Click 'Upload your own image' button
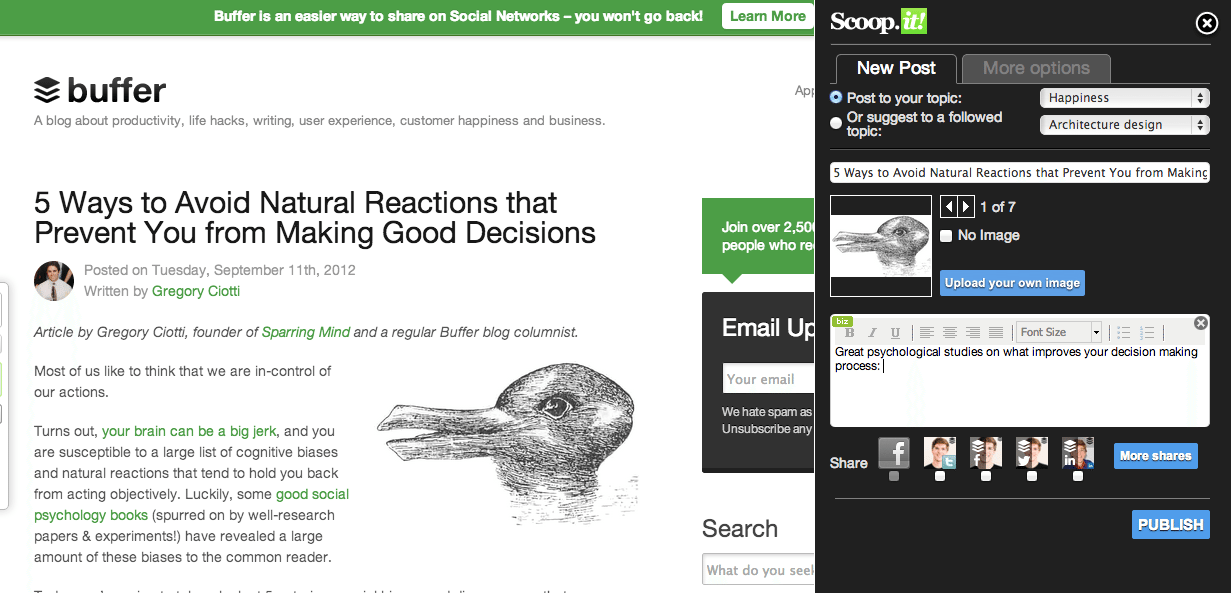1231x593 pixels. [x=1012, y=283]
